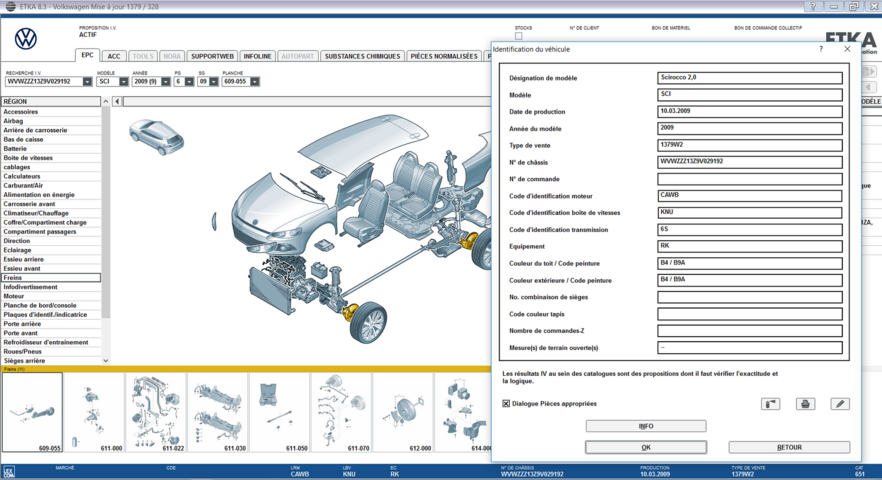Select Porte avant region
Viewport: 882px width, 480px height.
(x=51, y=333)
